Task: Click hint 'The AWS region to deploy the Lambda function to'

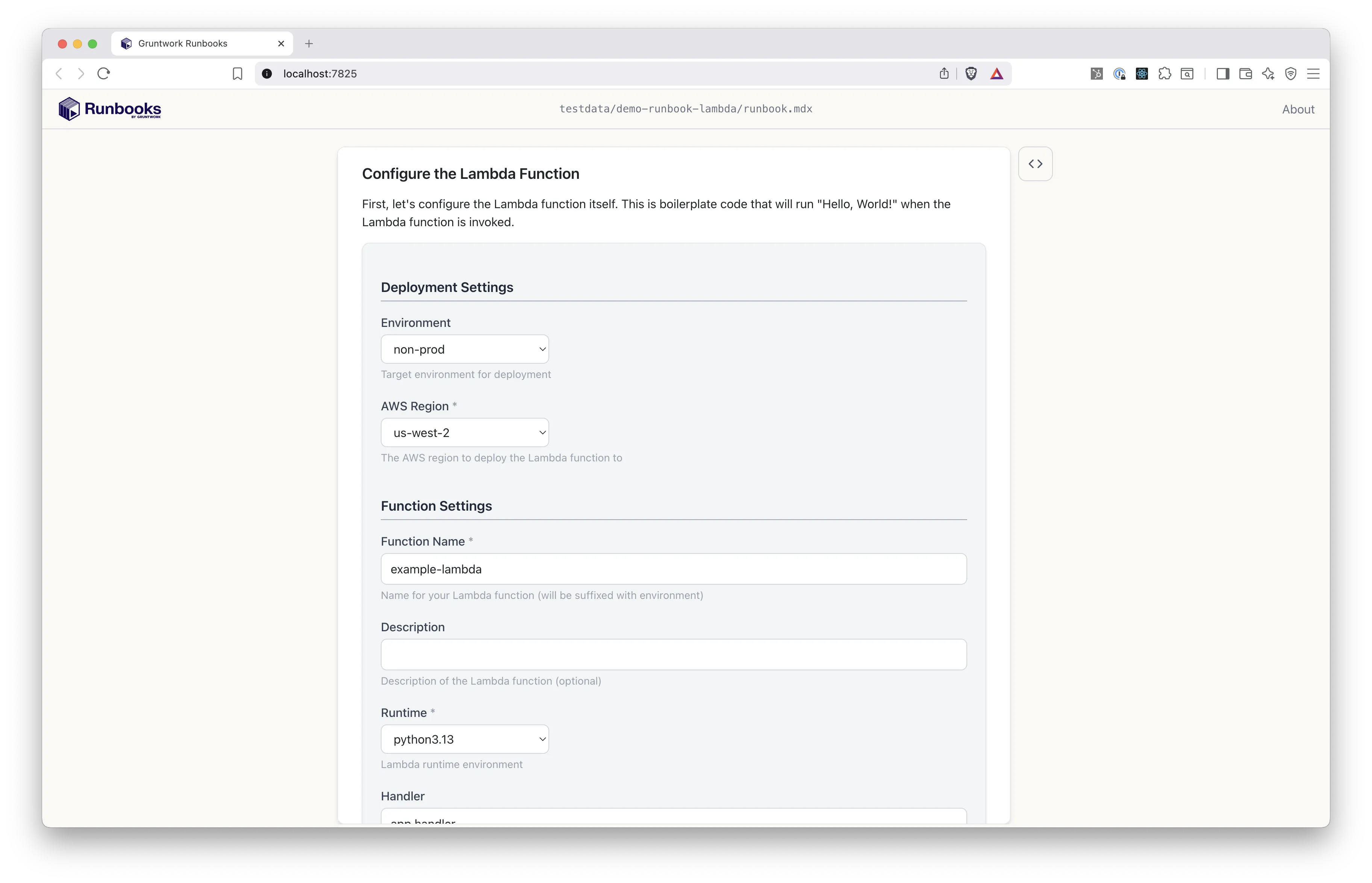Action: 501,458
